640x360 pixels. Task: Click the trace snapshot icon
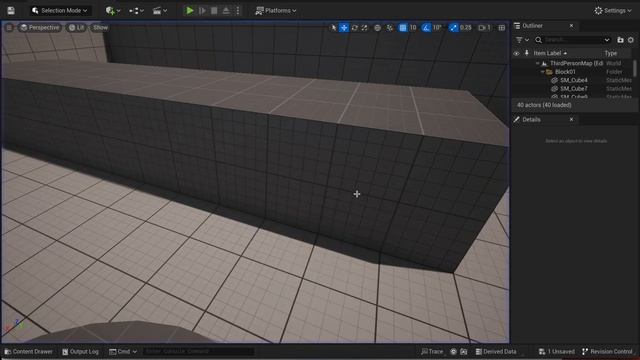coord(464,351)
